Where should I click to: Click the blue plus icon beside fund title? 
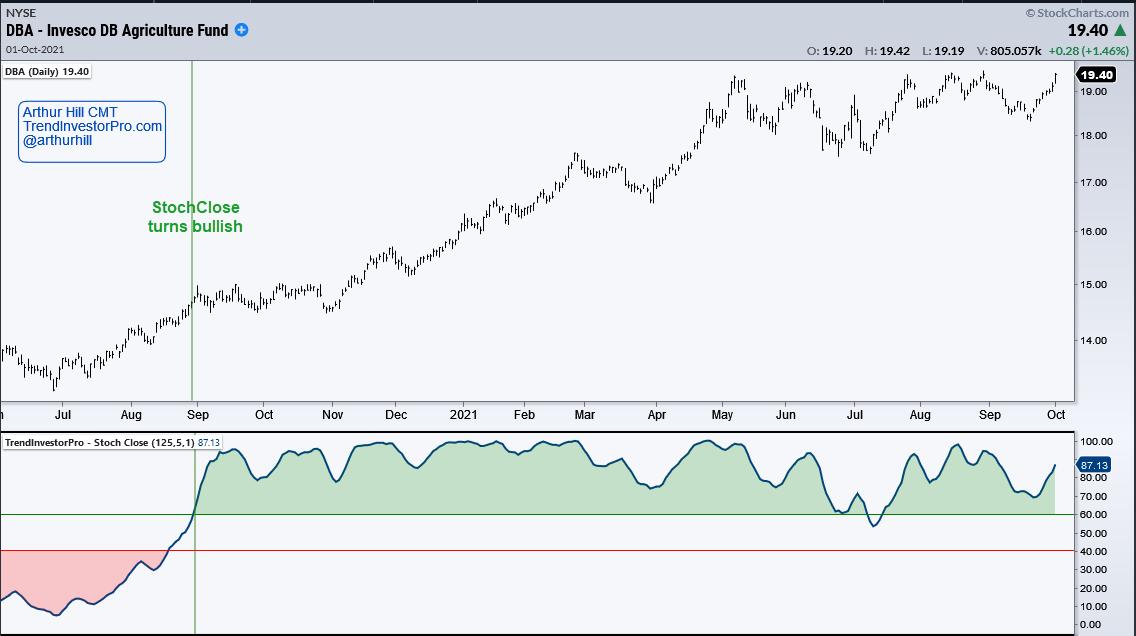click(x=241, y=30)
